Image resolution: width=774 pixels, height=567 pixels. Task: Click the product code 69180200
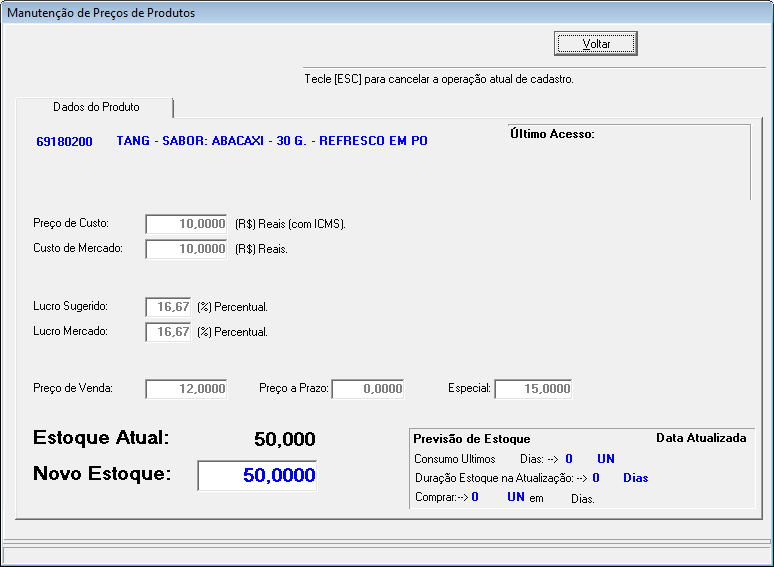(x=64, y=142)
